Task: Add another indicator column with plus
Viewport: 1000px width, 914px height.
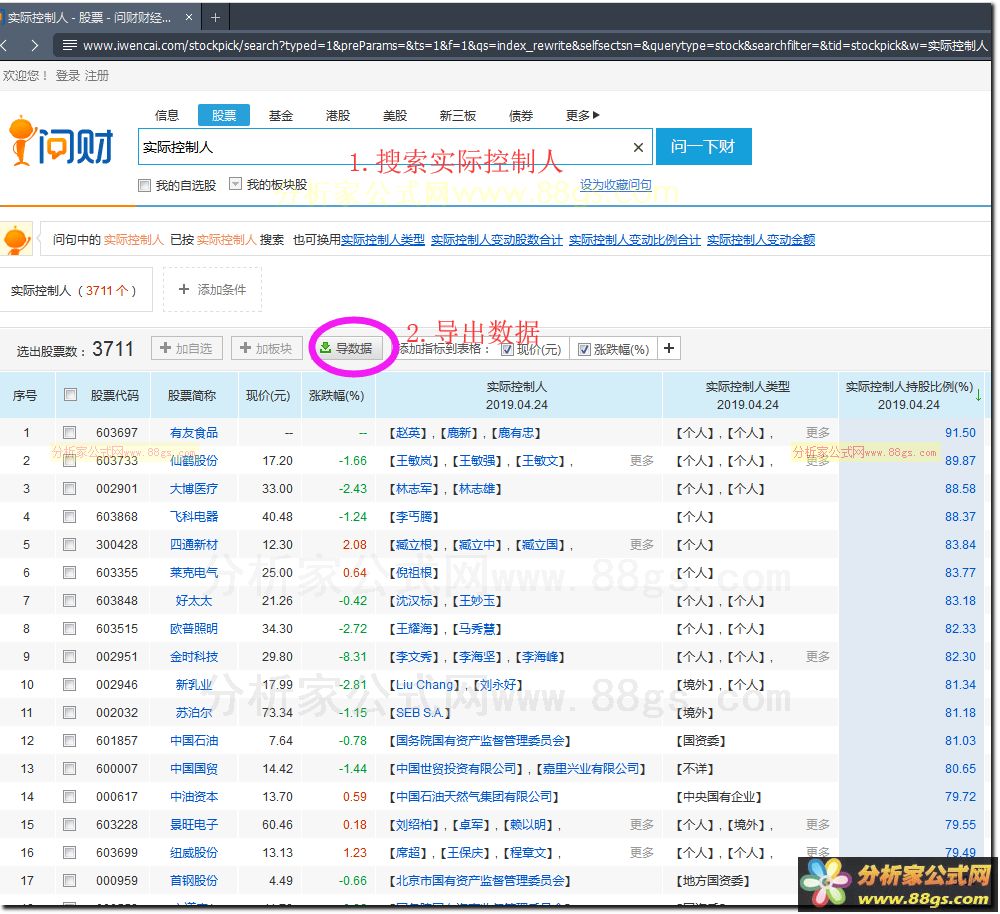Action: [668, 348]
